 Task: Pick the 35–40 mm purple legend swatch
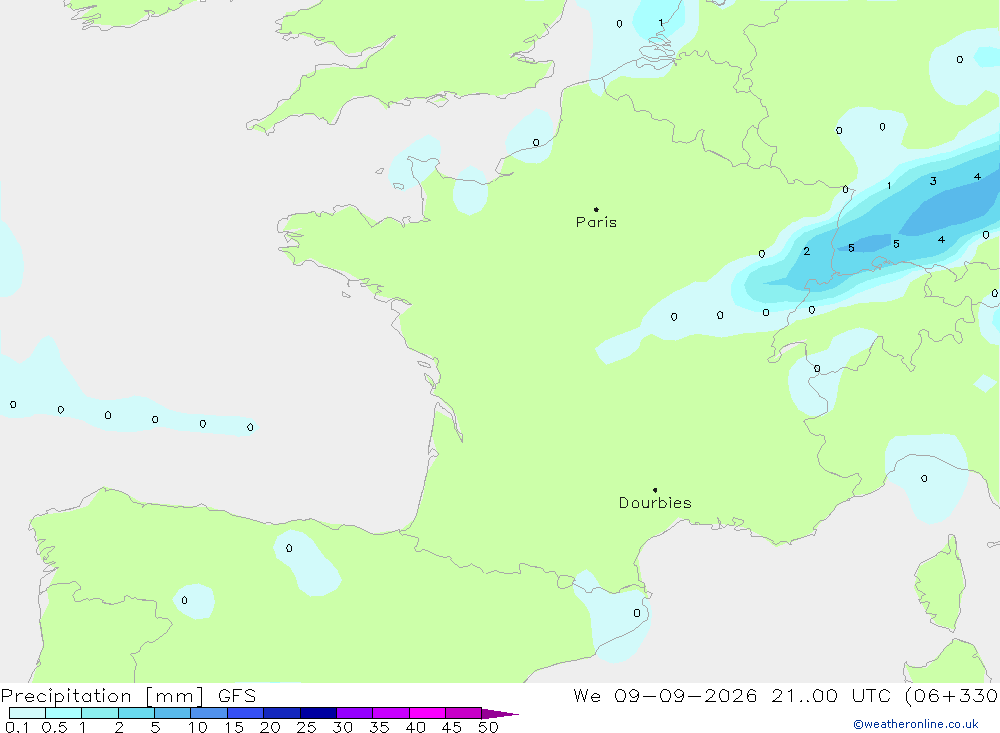click(391, 713)
